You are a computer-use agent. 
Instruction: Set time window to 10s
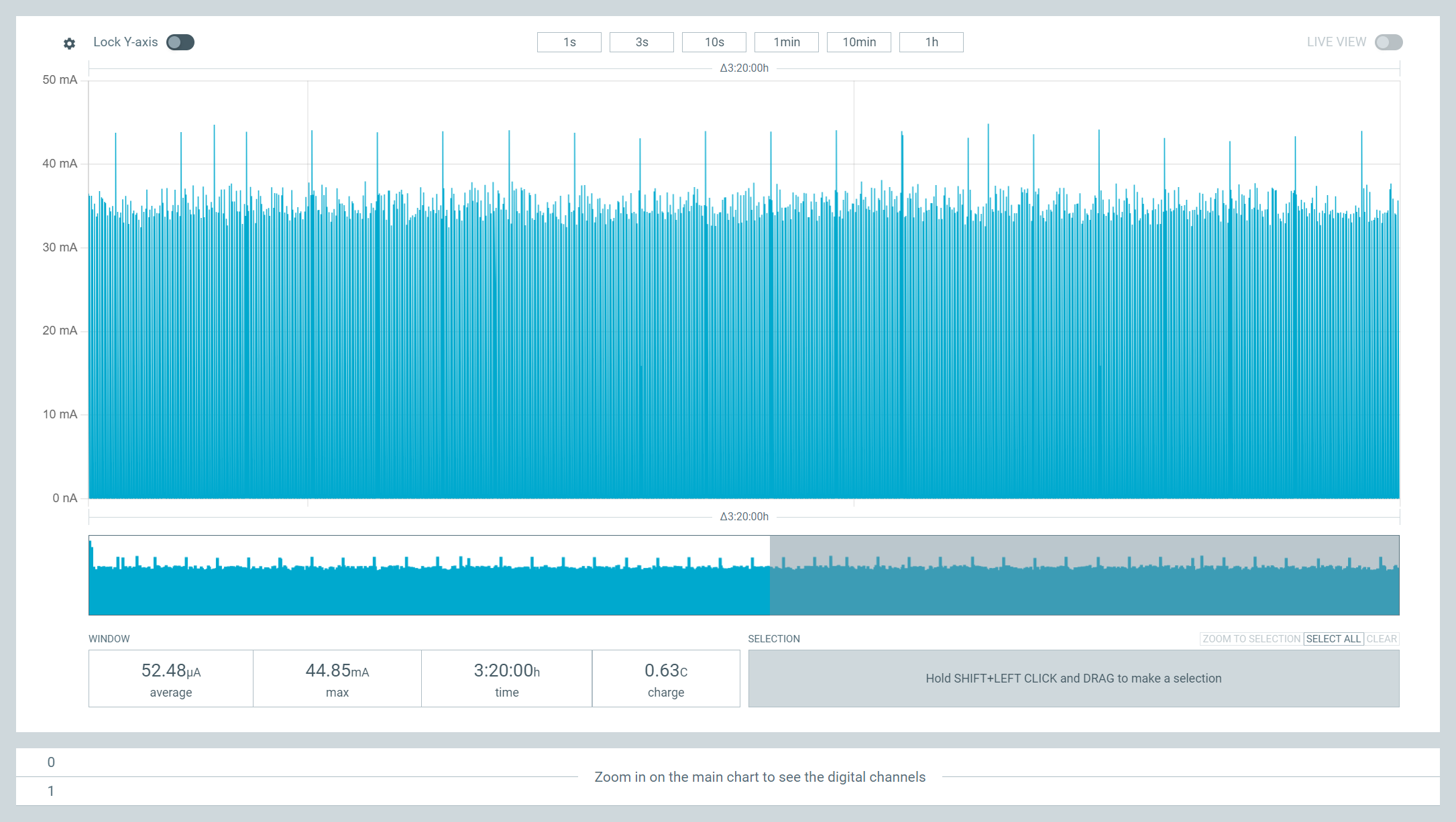(x=714, y=42)
